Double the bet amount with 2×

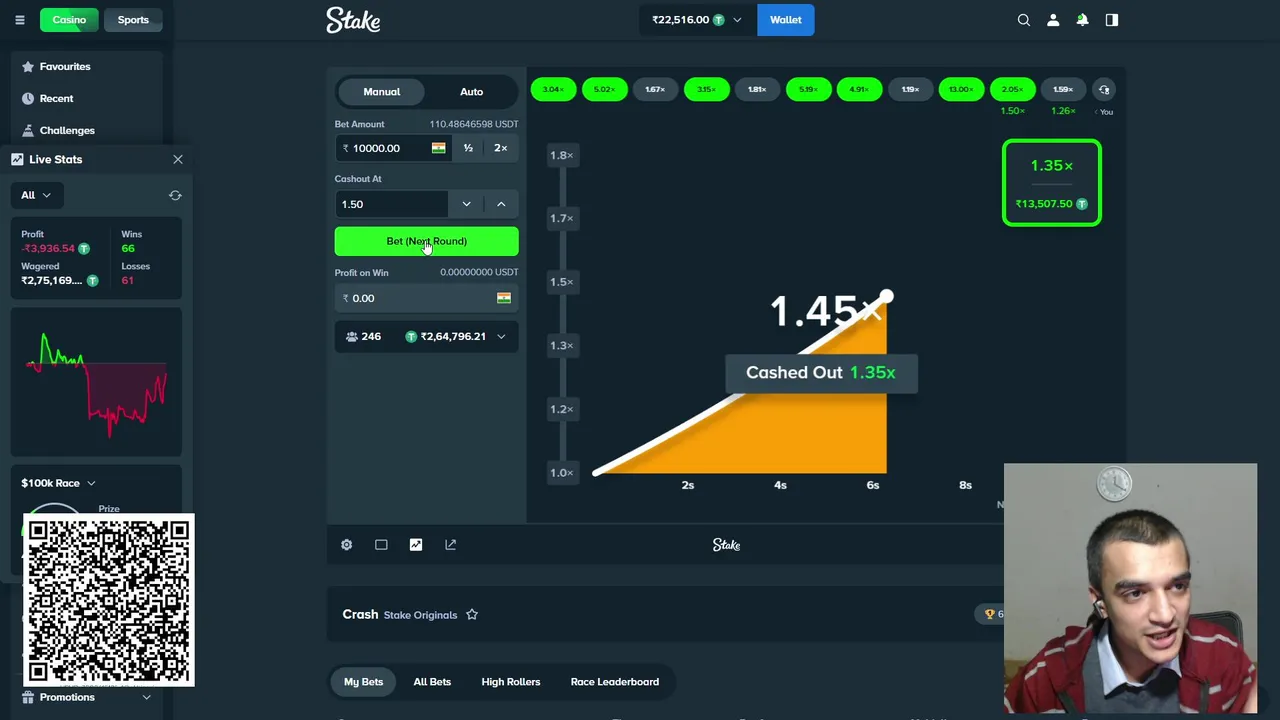(501, 148)
